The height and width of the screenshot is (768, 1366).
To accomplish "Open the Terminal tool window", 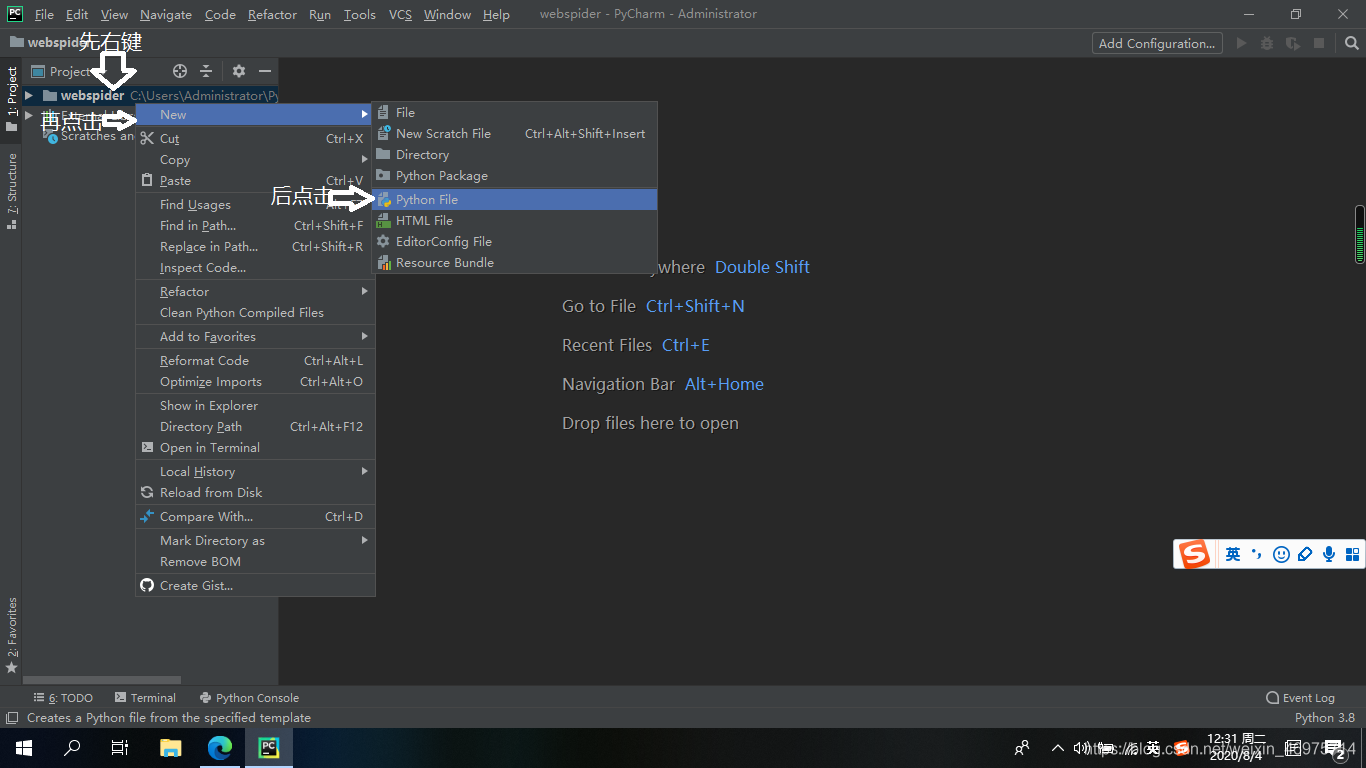I will 145,698.
